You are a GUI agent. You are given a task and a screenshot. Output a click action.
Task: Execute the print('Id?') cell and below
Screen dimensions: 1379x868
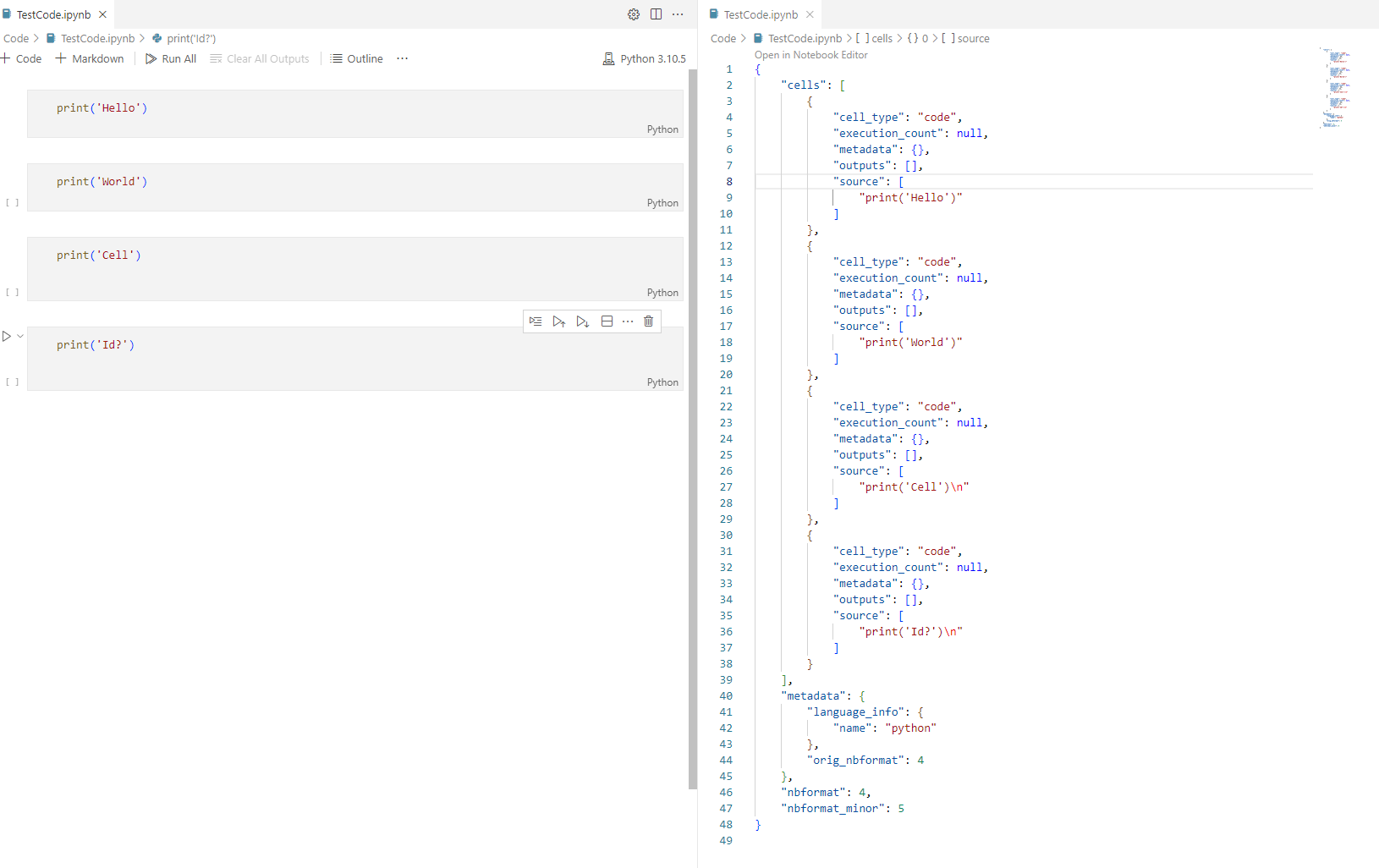point(582,321)
